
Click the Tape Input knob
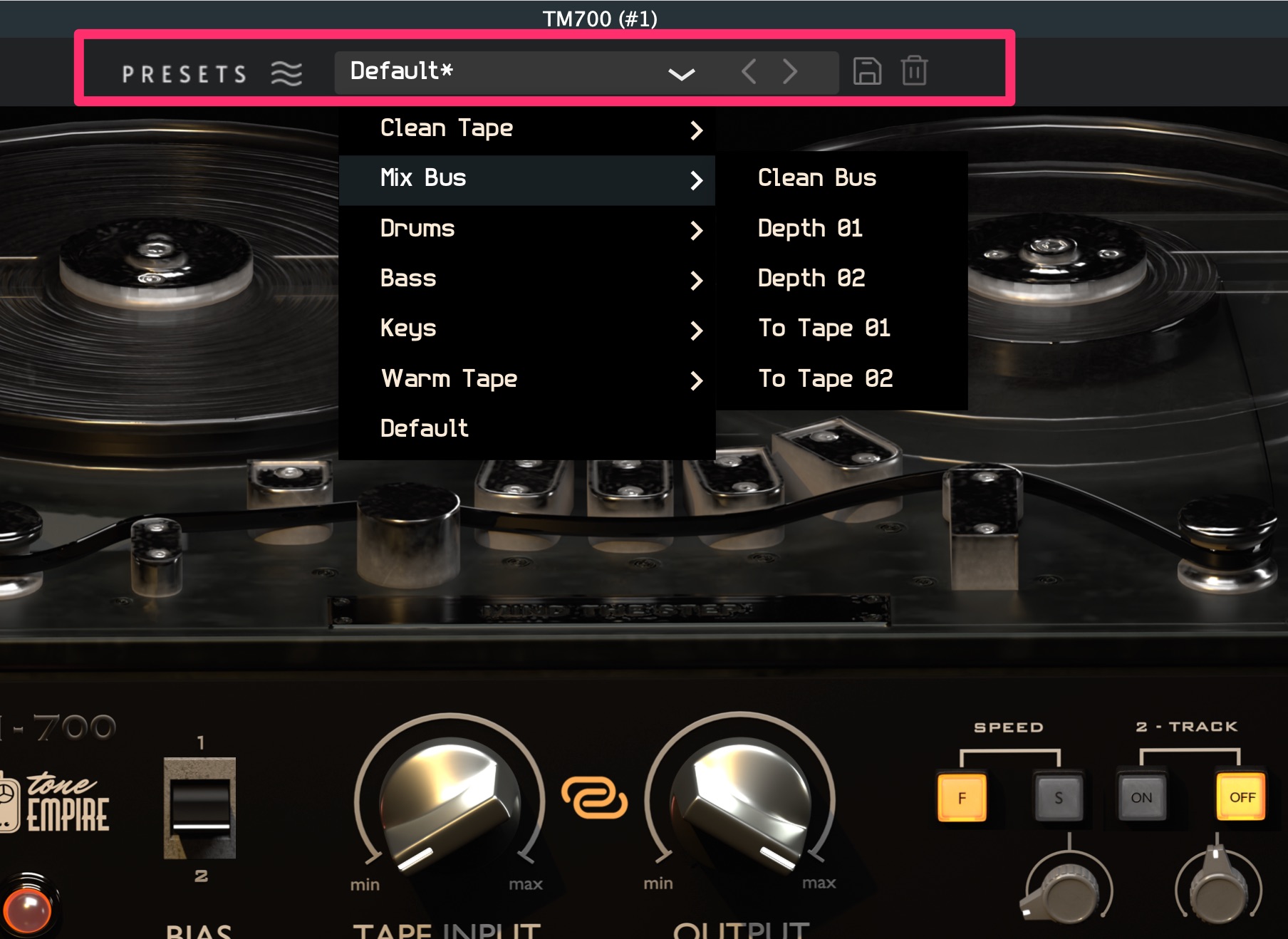(x=450, y=801)
